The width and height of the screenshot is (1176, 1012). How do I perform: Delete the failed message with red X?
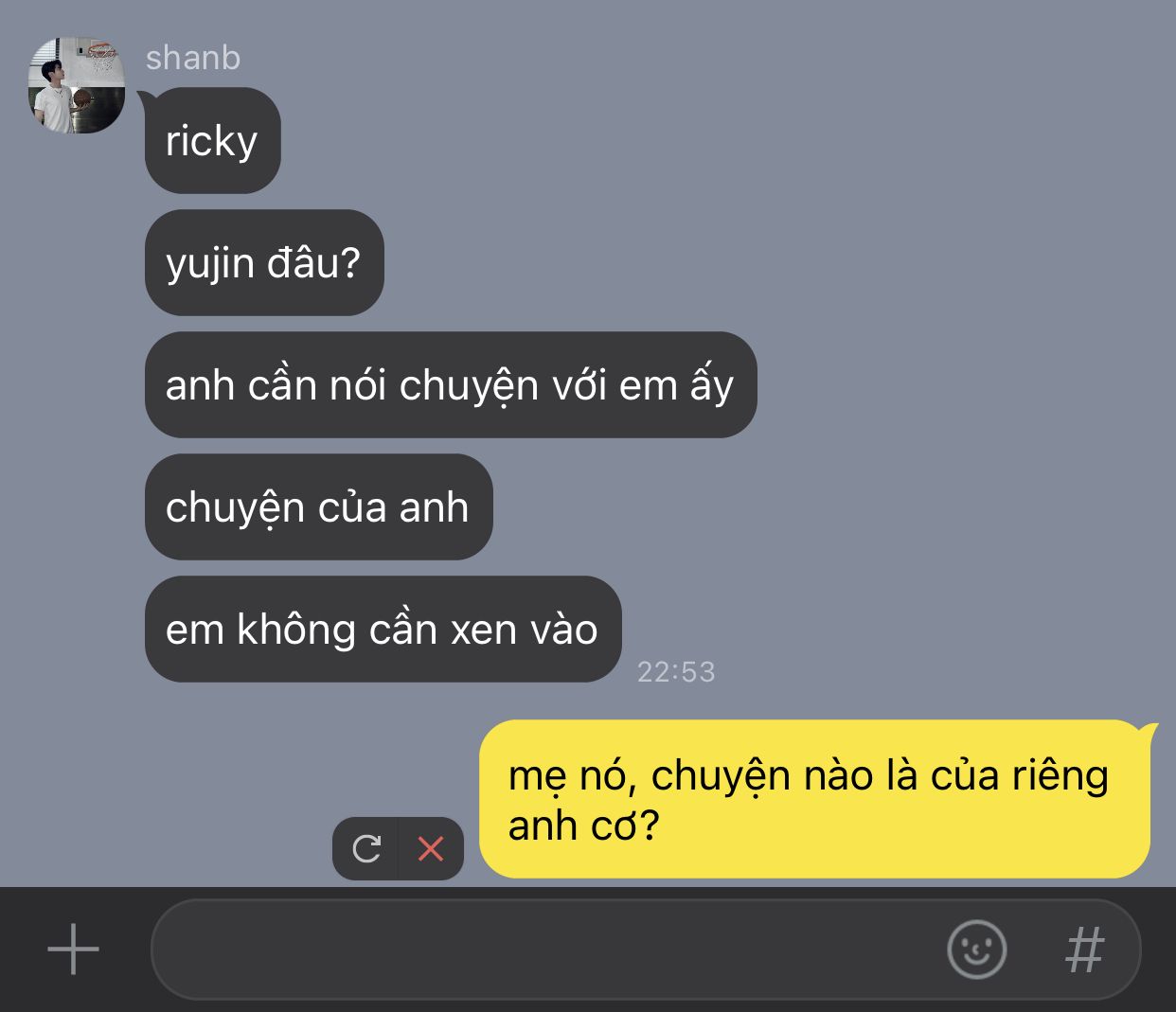(x=431, y=848)
